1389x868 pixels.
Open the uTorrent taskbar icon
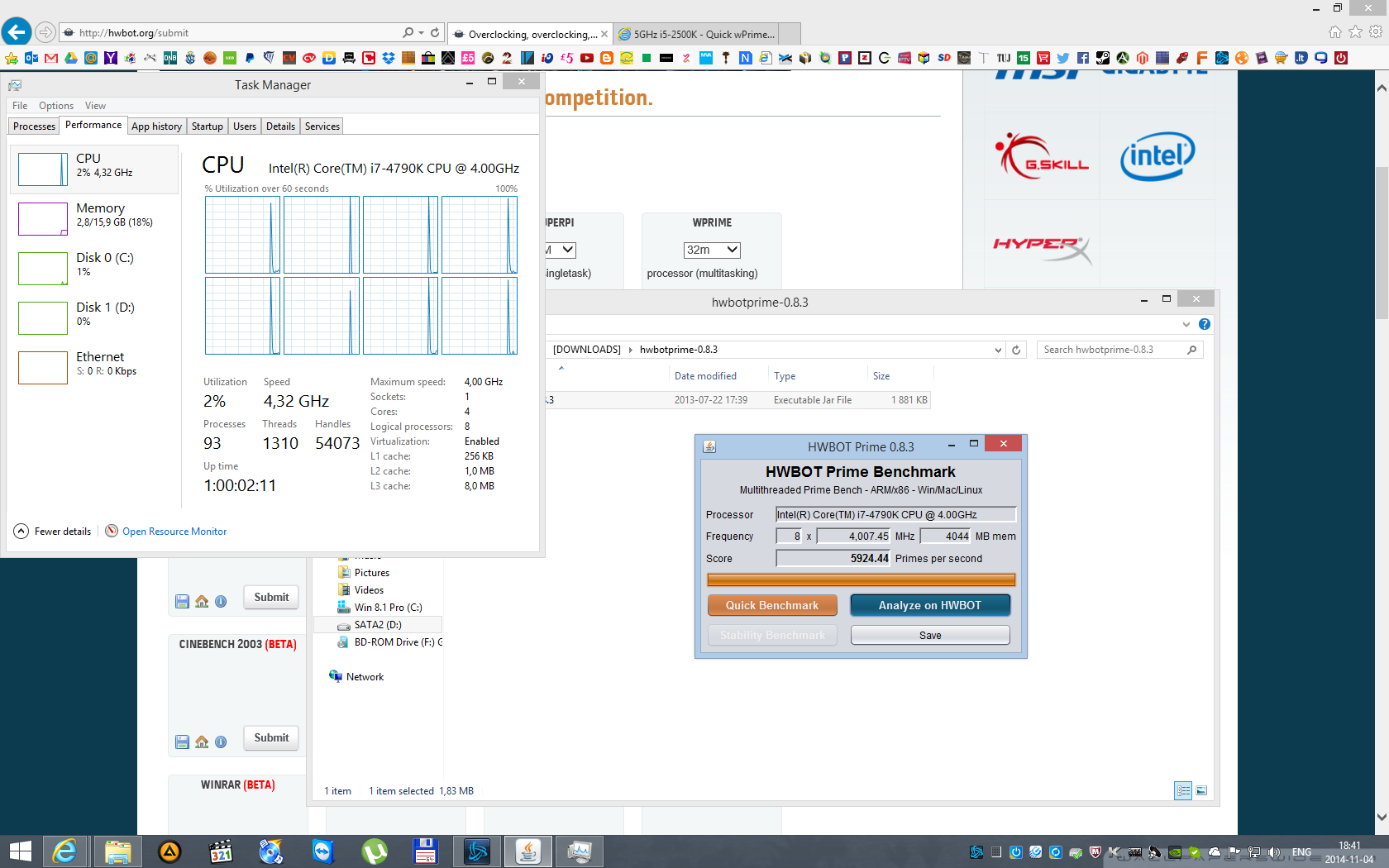(x=375, y=851)
